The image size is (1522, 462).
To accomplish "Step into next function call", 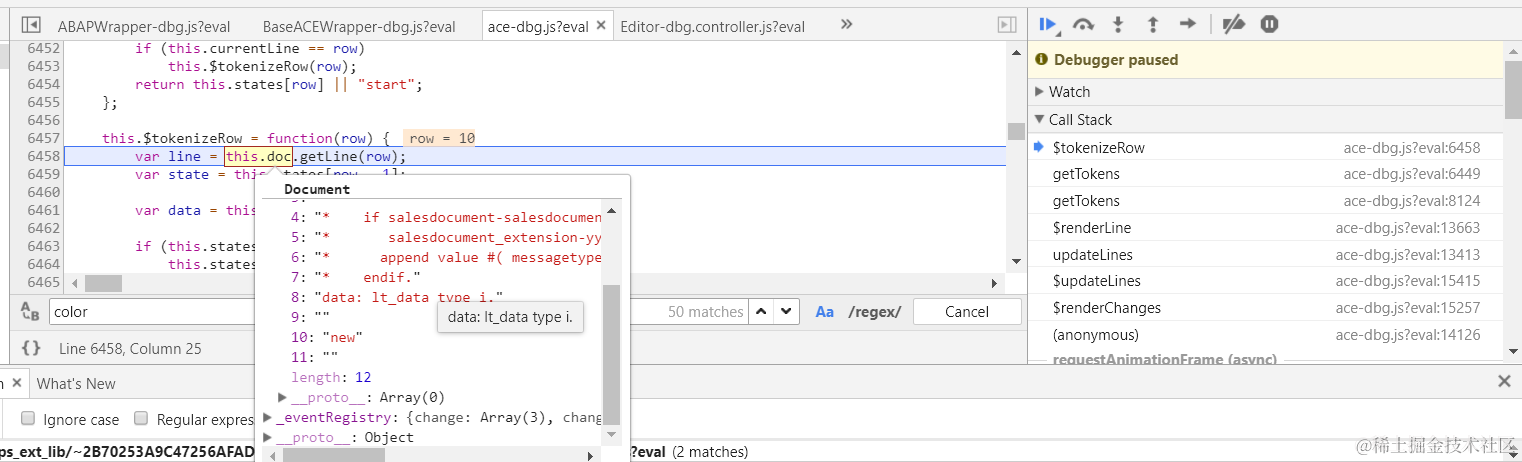I will (x=1118, y=23).
